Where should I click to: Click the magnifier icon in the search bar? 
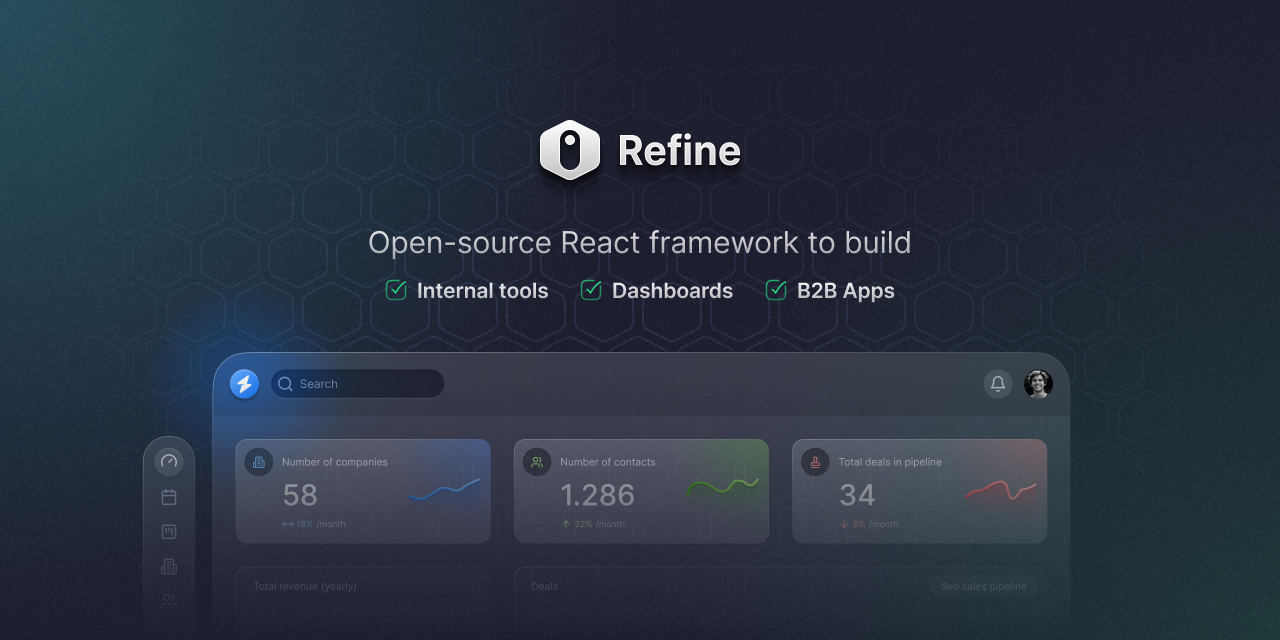(x=284, y=383)
